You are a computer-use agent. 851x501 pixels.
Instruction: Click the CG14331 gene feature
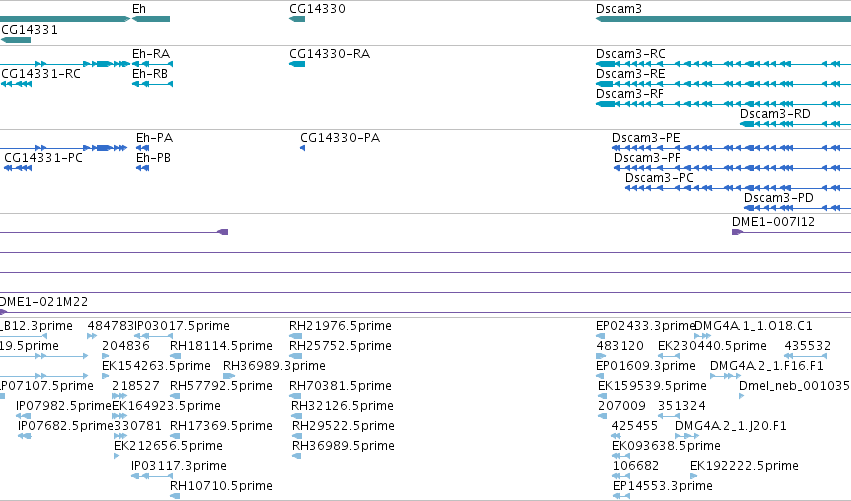click(16, 40)
